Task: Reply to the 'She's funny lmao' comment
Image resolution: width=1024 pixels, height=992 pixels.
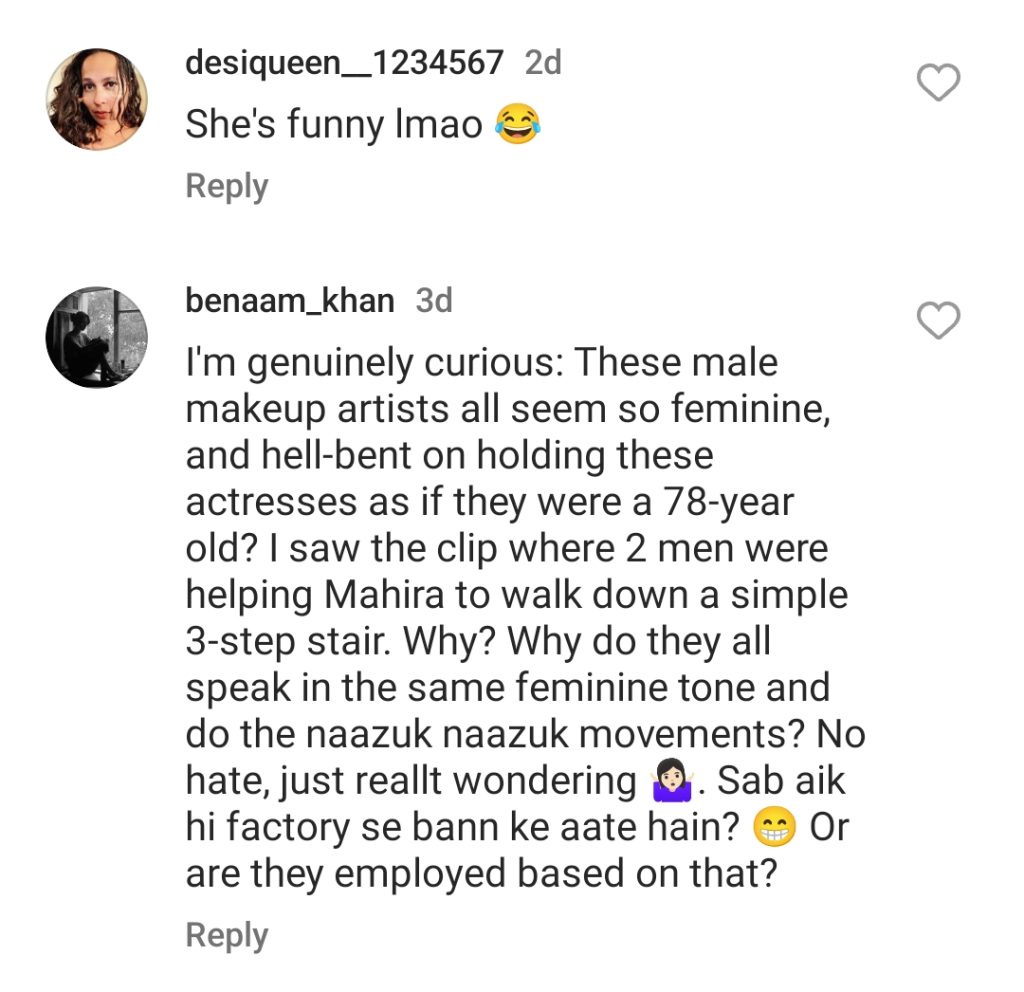Action: click(227, 186)
